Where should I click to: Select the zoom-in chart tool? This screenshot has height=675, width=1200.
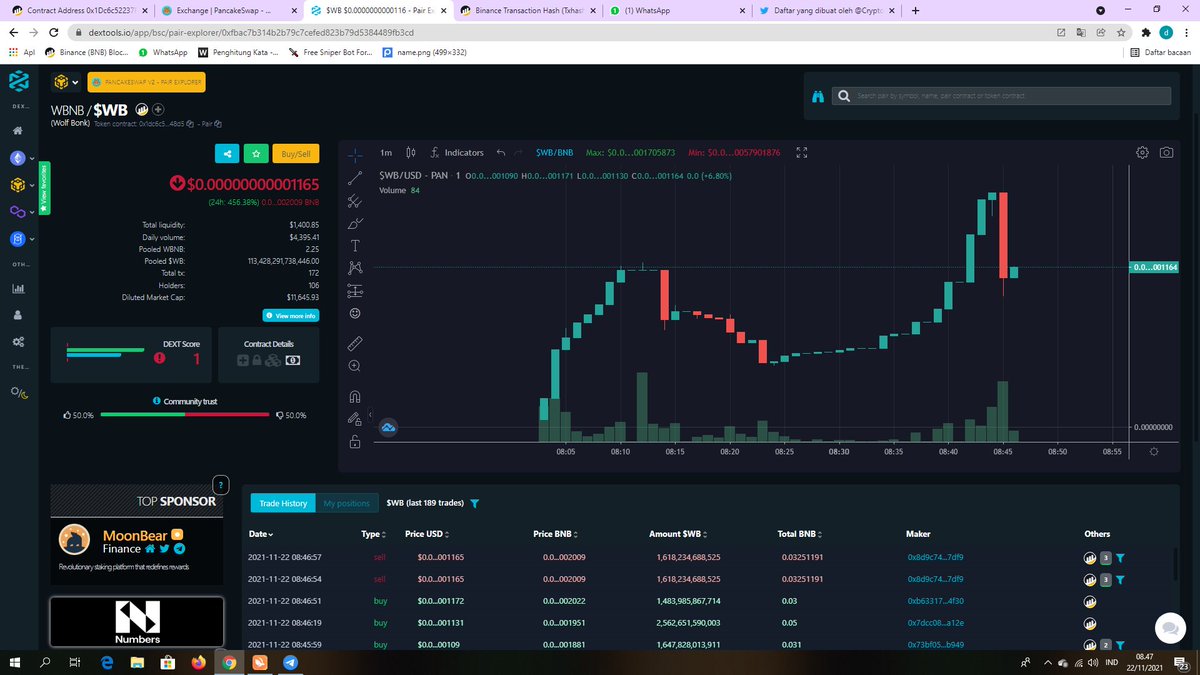[355, 366]
